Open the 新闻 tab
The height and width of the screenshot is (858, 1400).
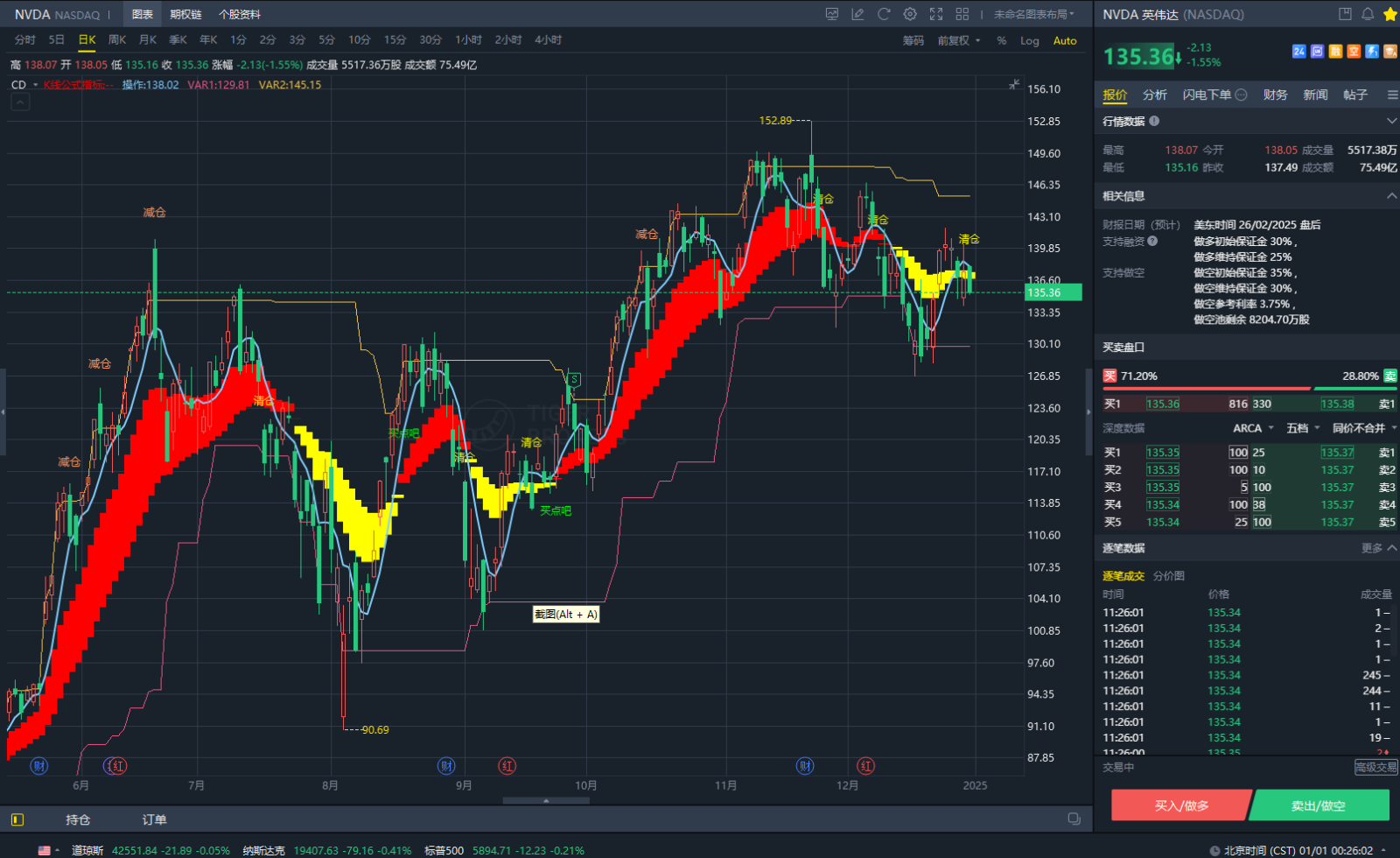click(x=1315, y=95)
